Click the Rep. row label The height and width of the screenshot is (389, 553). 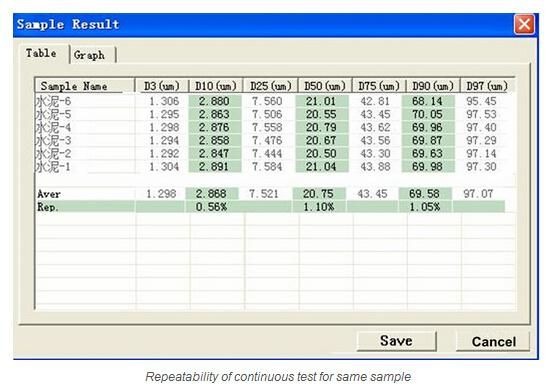48,207
